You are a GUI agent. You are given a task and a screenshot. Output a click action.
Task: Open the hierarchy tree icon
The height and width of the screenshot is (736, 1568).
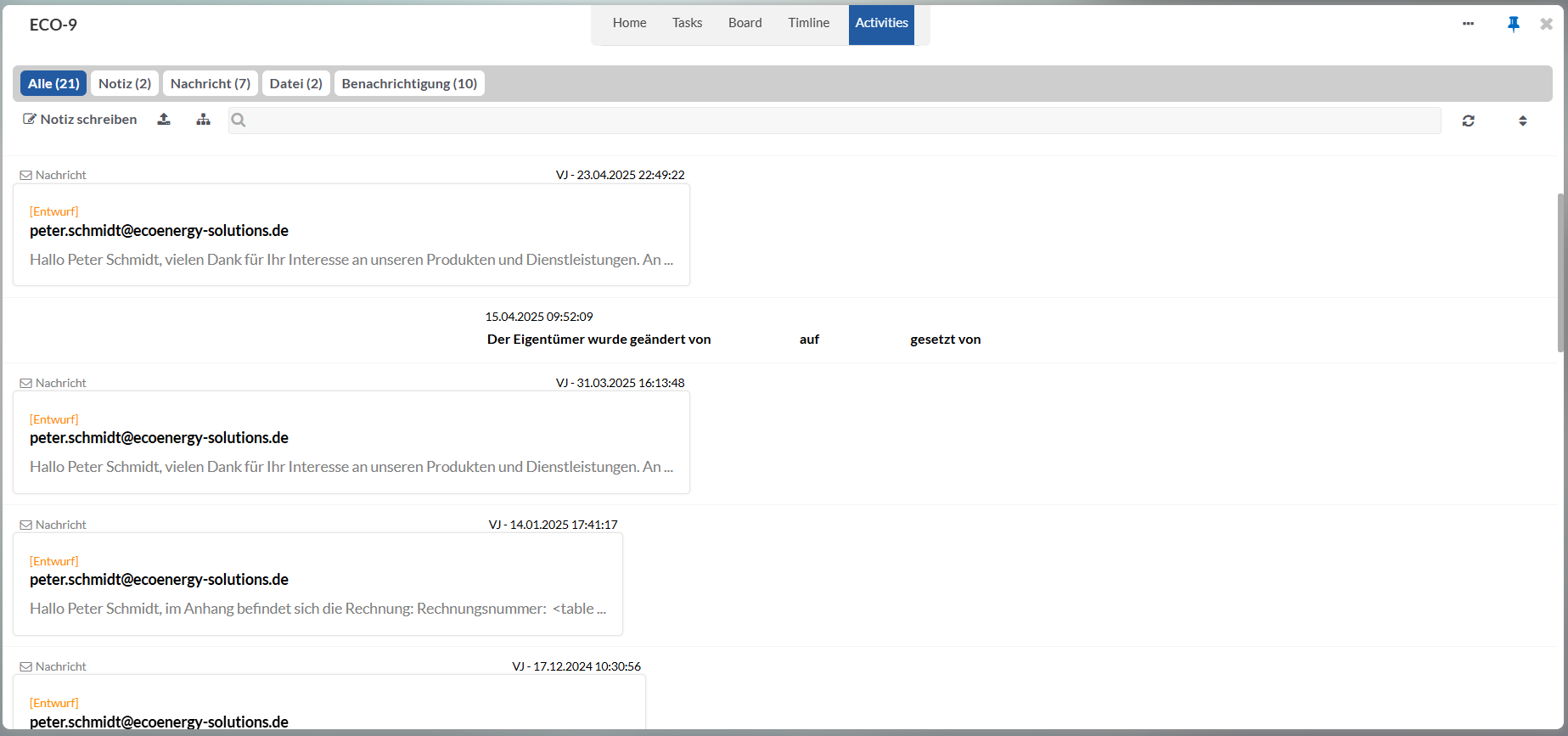(x=203, y=120)
